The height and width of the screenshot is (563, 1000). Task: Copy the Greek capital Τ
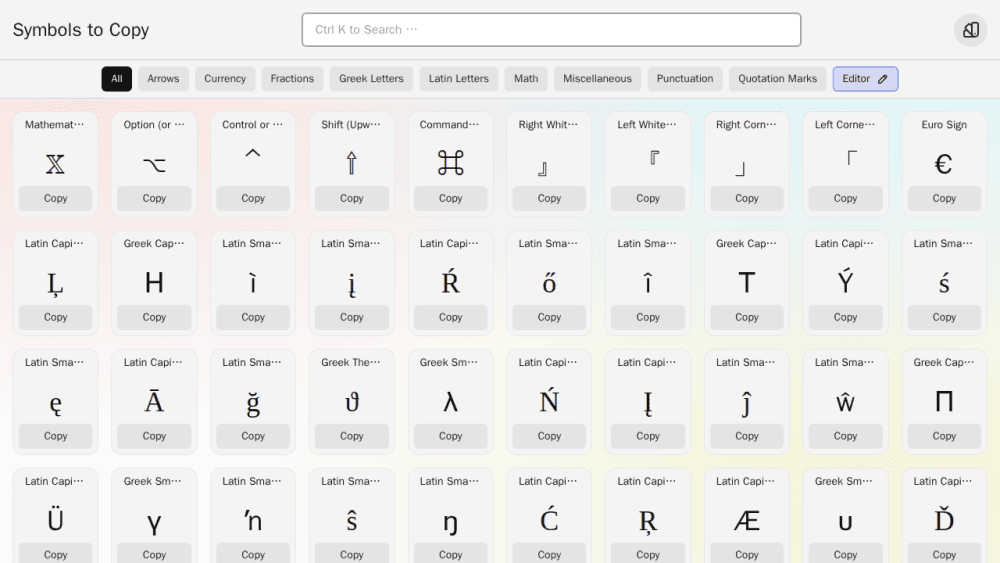pyautogui.click(x=746, y=317)
